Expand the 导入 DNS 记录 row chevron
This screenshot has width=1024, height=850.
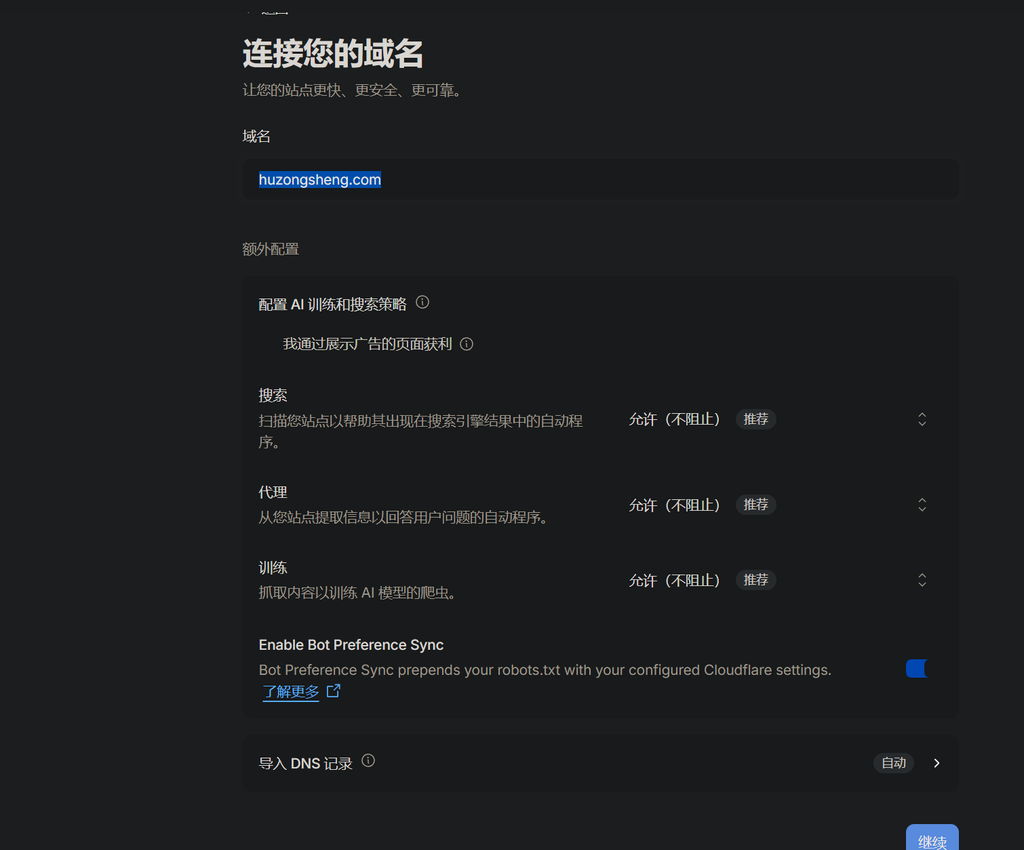click(x=936, y=763)
